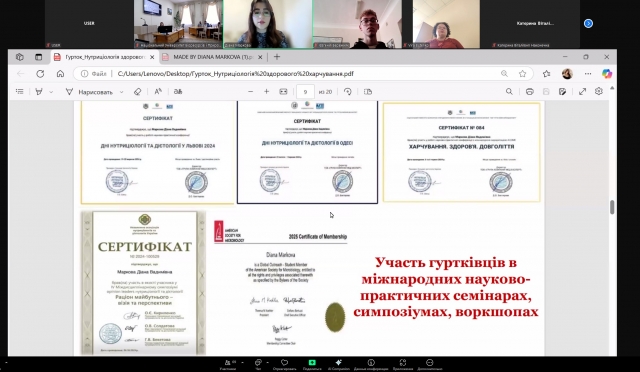This screenshot has width=640, height=372.
Task: Toggle the page view layout icon
Action: [x=368, y=91]
